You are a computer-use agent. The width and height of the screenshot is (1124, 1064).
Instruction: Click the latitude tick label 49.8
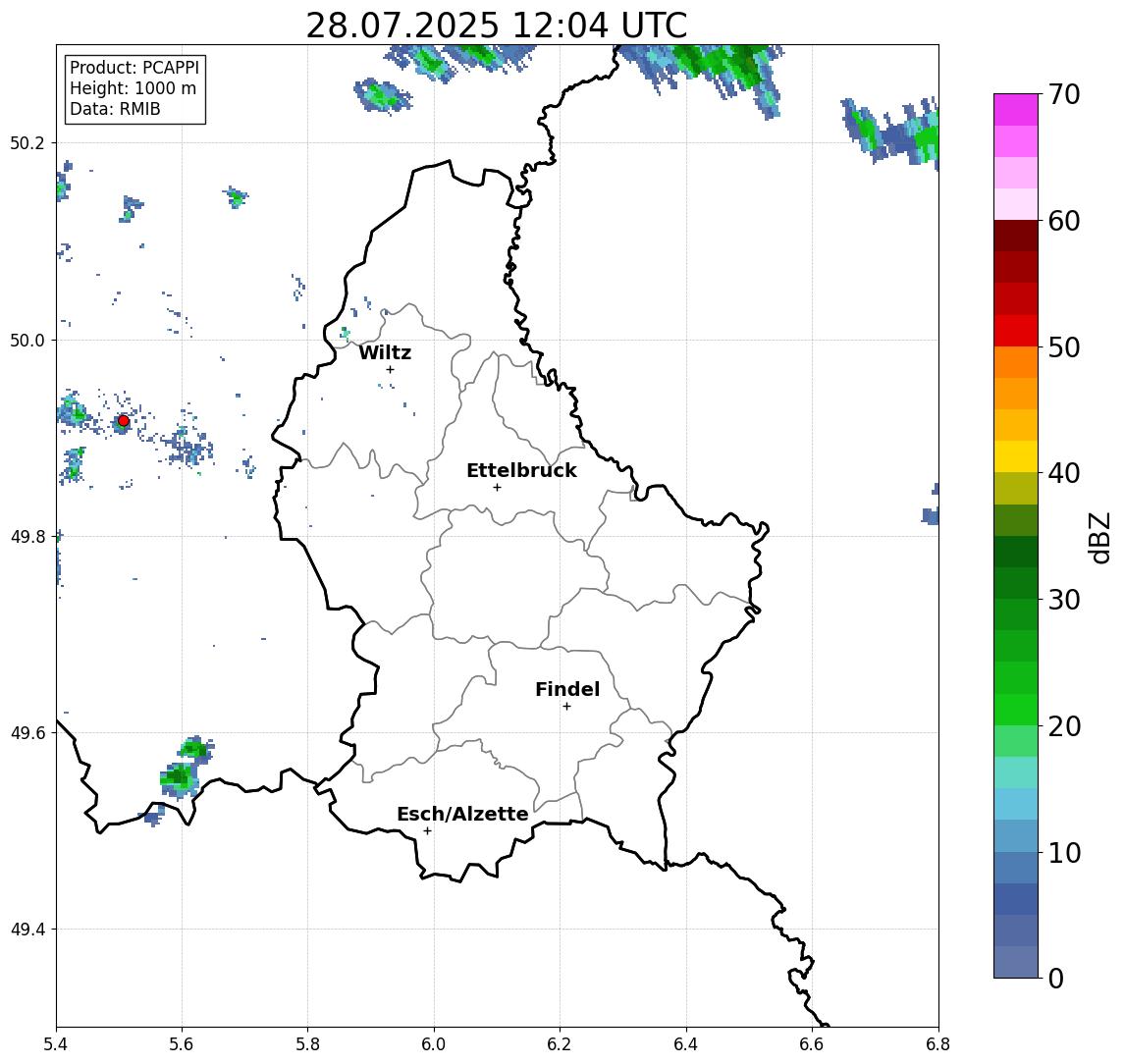point(27,536)
